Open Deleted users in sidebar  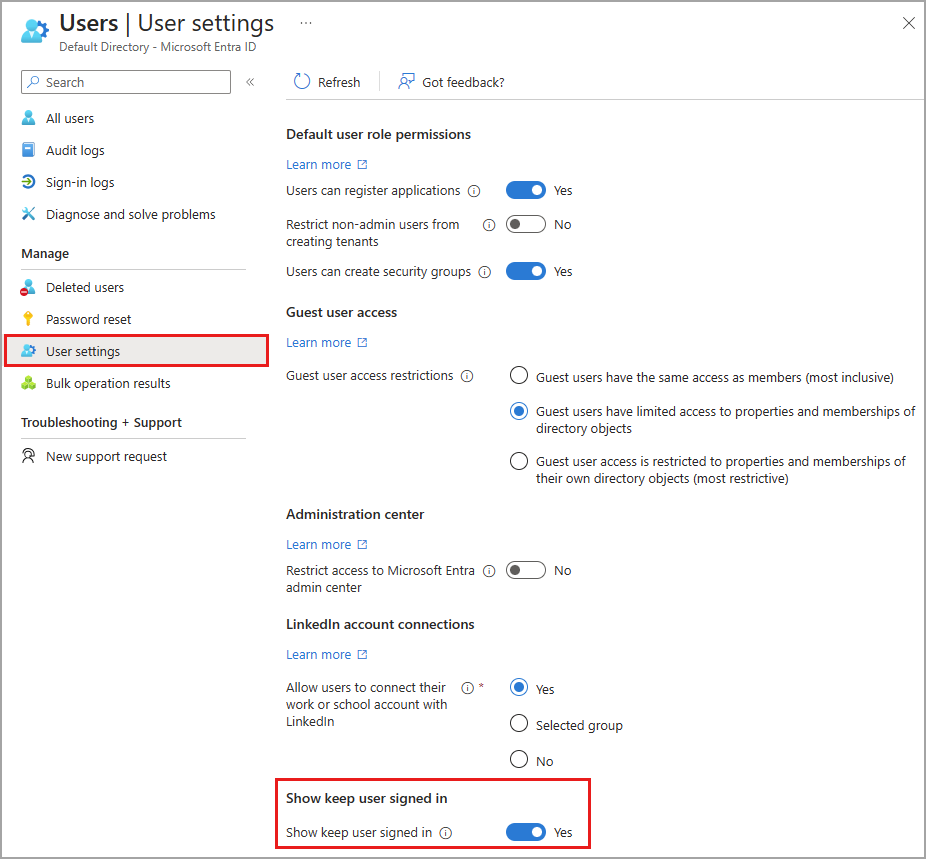point(85,287)
